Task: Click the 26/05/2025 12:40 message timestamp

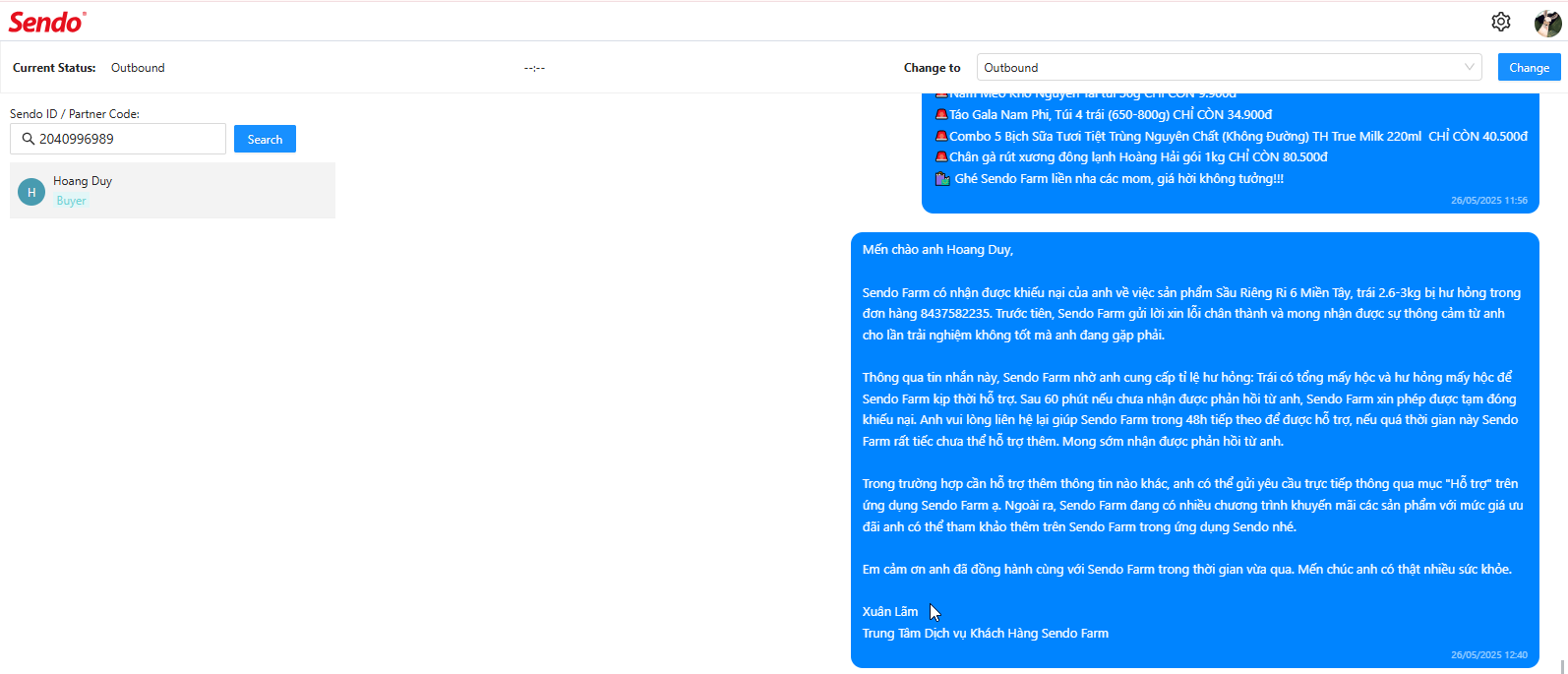Action: coord(1489,654)
